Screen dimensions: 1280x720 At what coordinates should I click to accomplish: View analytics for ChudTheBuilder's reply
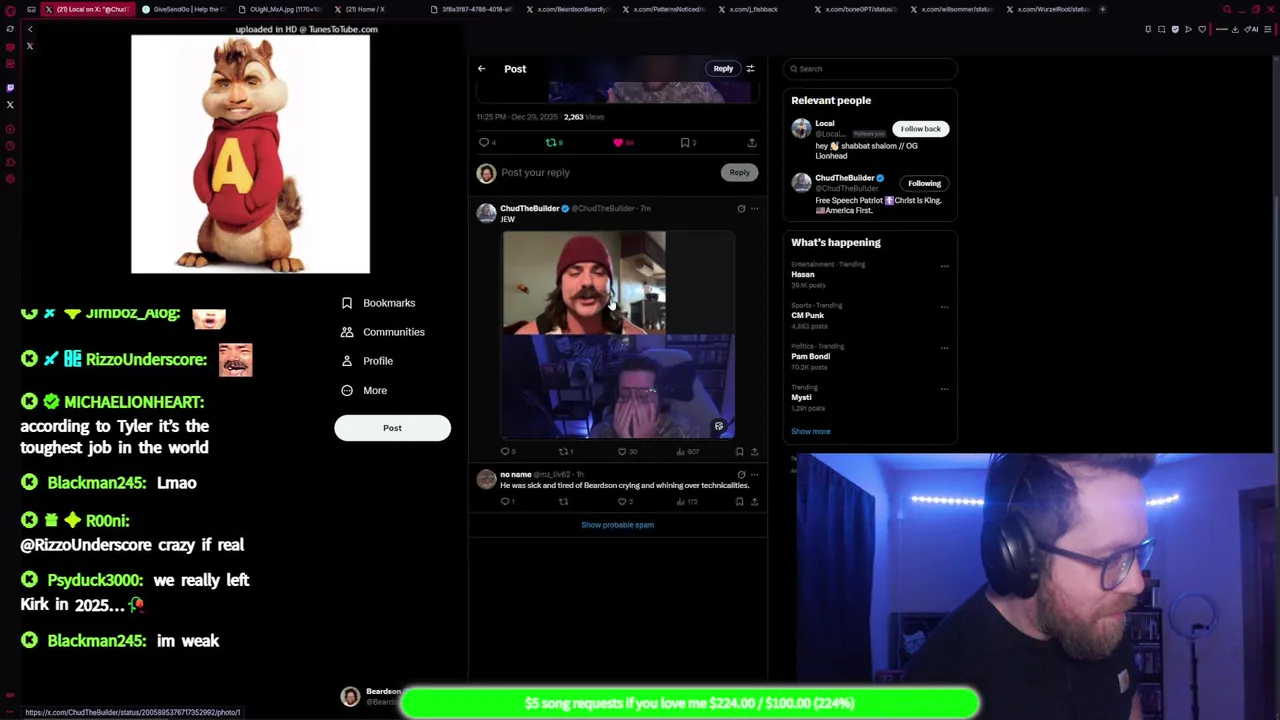(687, 452)
